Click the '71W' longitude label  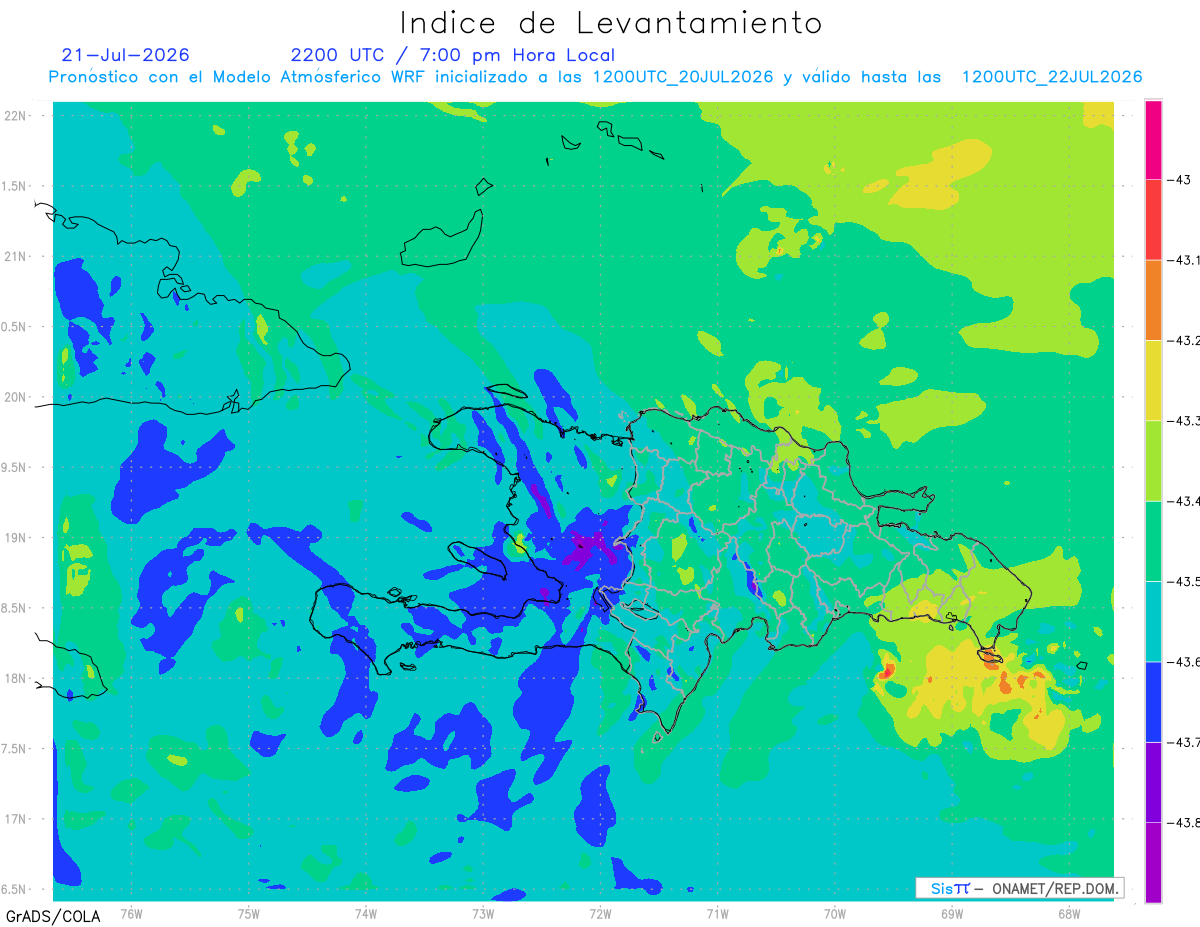(x=718, y=913)
